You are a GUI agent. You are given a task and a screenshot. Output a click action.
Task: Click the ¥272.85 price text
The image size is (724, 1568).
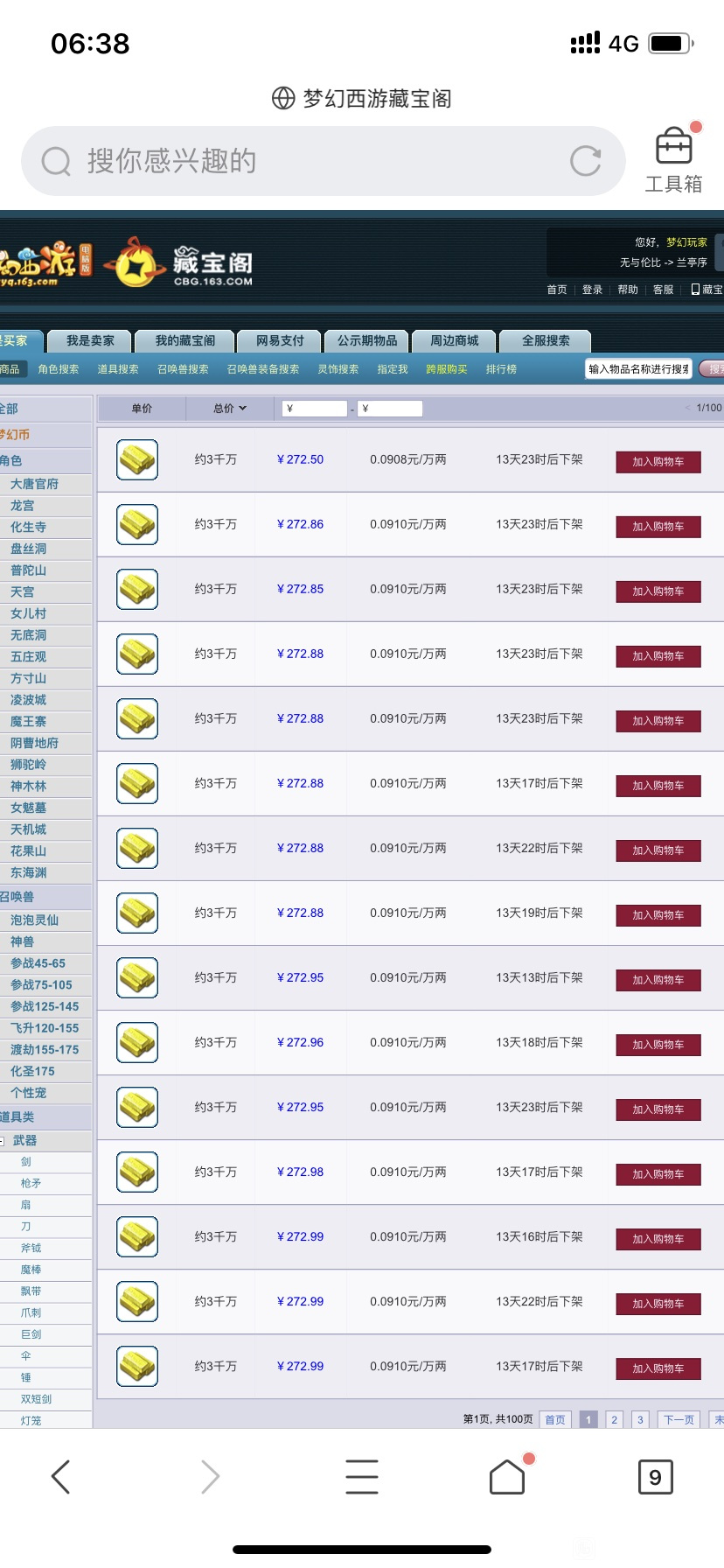(300, 589)
